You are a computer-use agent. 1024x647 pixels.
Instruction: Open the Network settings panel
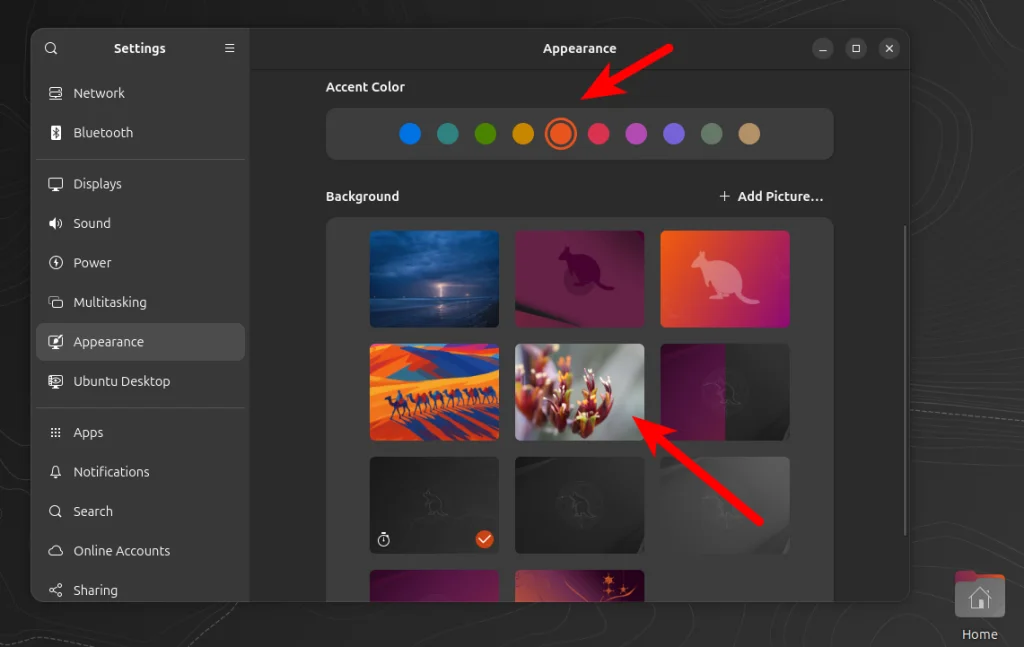[x=99, y=92]
